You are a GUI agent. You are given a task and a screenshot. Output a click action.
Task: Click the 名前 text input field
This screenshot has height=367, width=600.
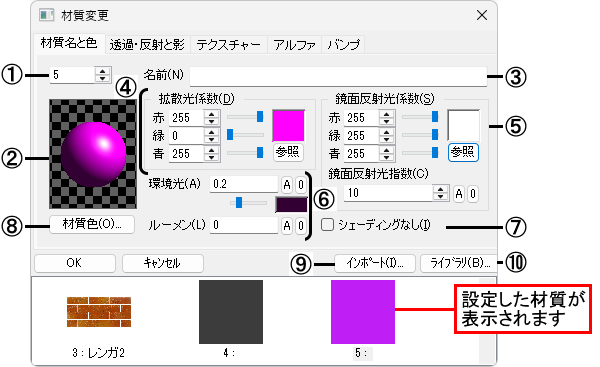pyautogui.click(x=338, y=76)
